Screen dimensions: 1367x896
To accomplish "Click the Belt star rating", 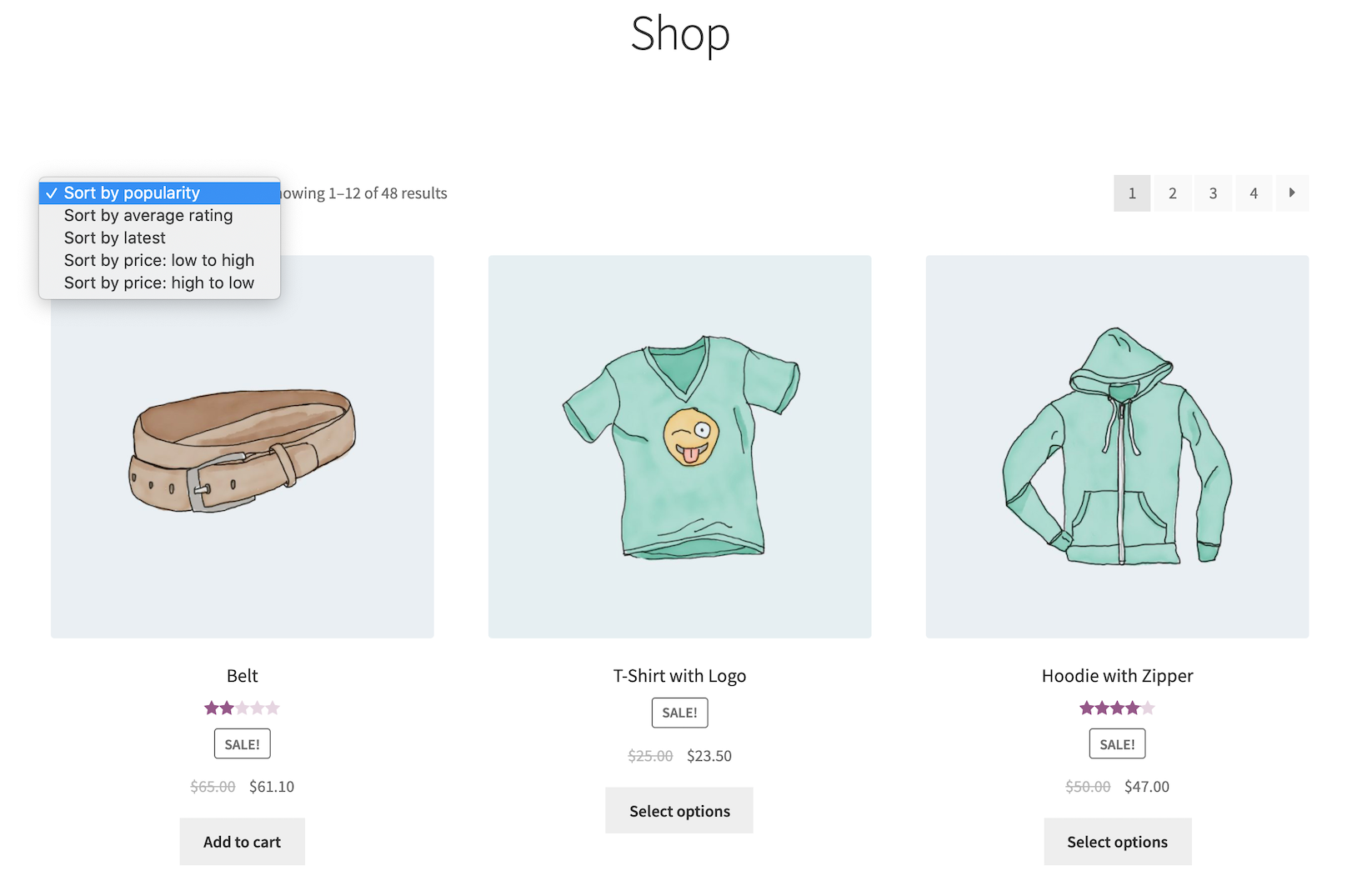I will click(242, 708).
